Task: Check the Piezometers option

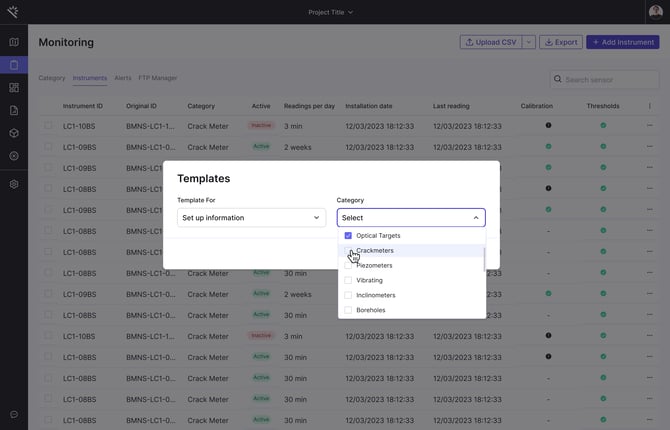Action: [348, 265]
